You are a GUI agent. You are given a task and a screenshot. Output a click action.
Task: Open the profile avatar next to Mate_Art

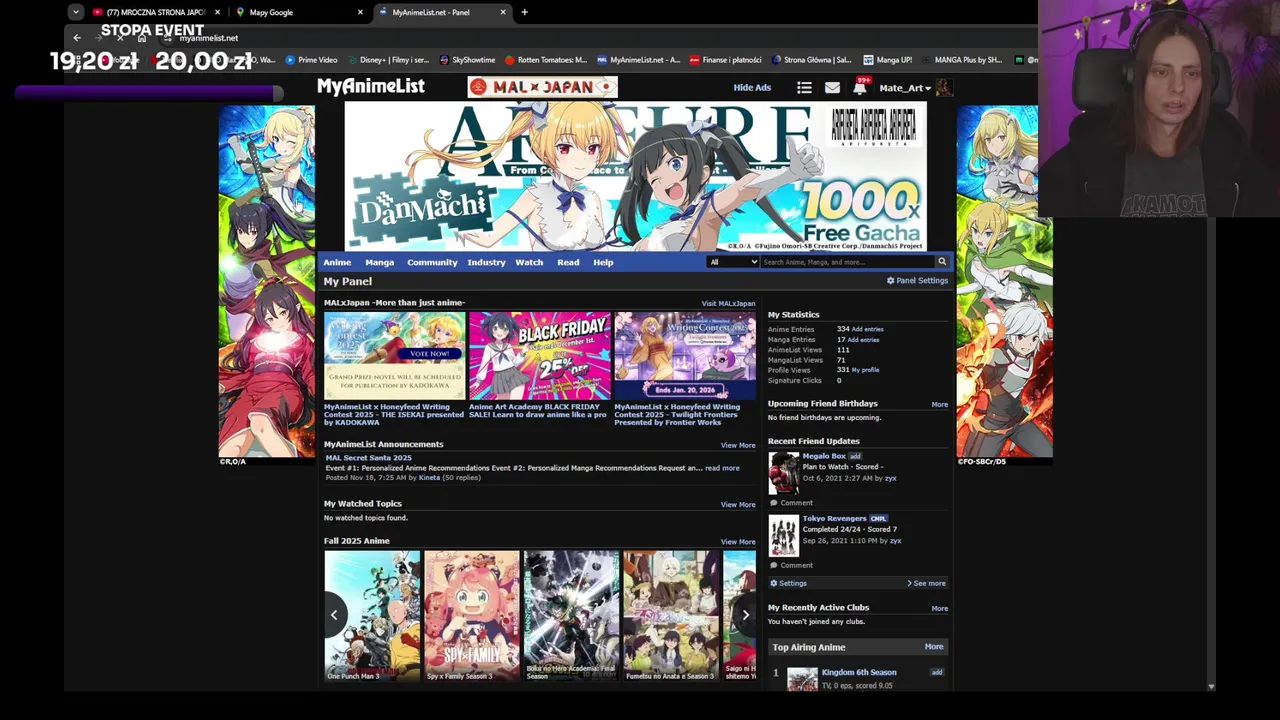(944, 88)
